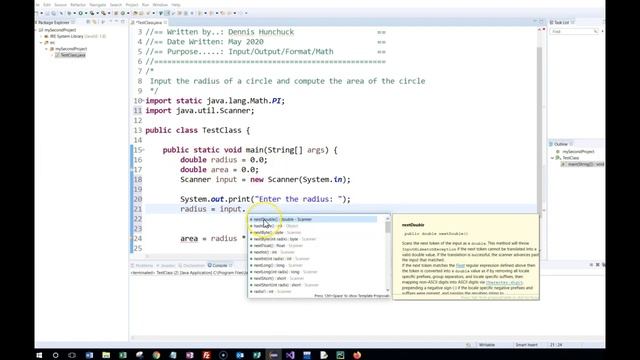Switch to the Problems tab
This screenshot has height=360, width=640.
[x=142, y=265]
